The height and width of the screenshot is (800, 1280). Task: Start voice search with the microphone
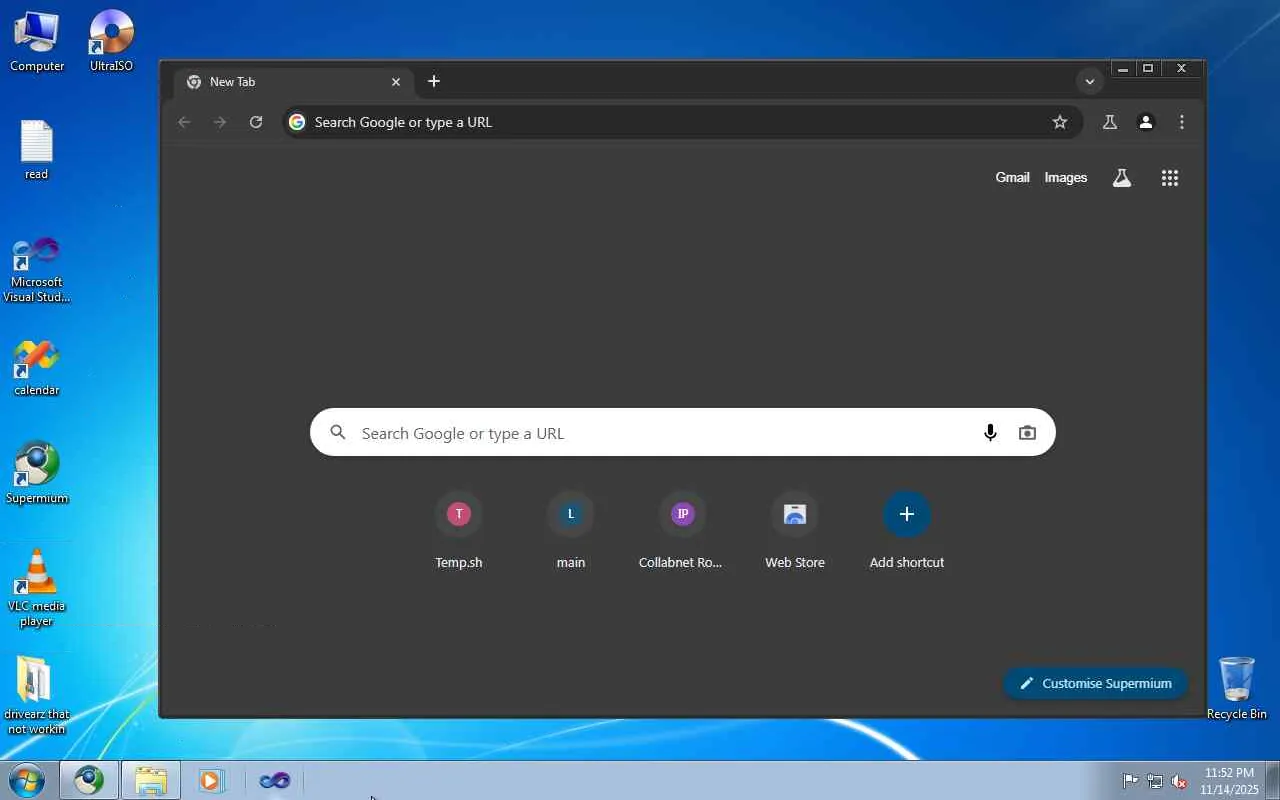point(990,433)
